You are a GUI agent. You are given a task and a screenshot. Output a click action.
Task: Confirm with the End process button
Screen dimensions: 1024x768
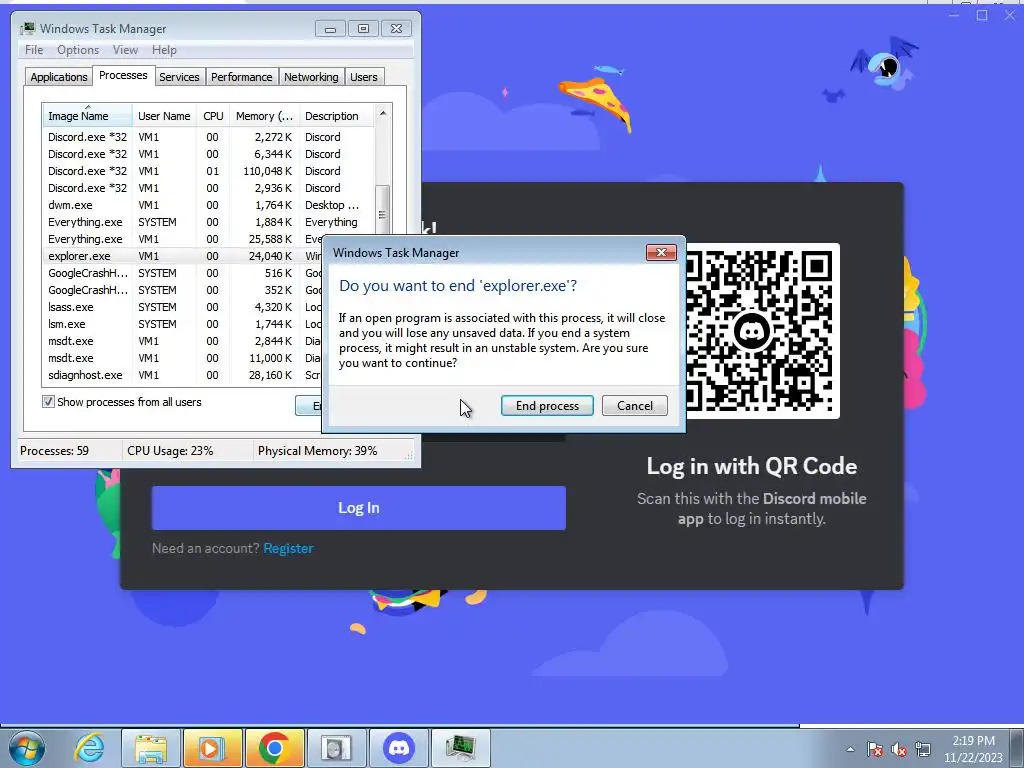(x=547, y=406)
